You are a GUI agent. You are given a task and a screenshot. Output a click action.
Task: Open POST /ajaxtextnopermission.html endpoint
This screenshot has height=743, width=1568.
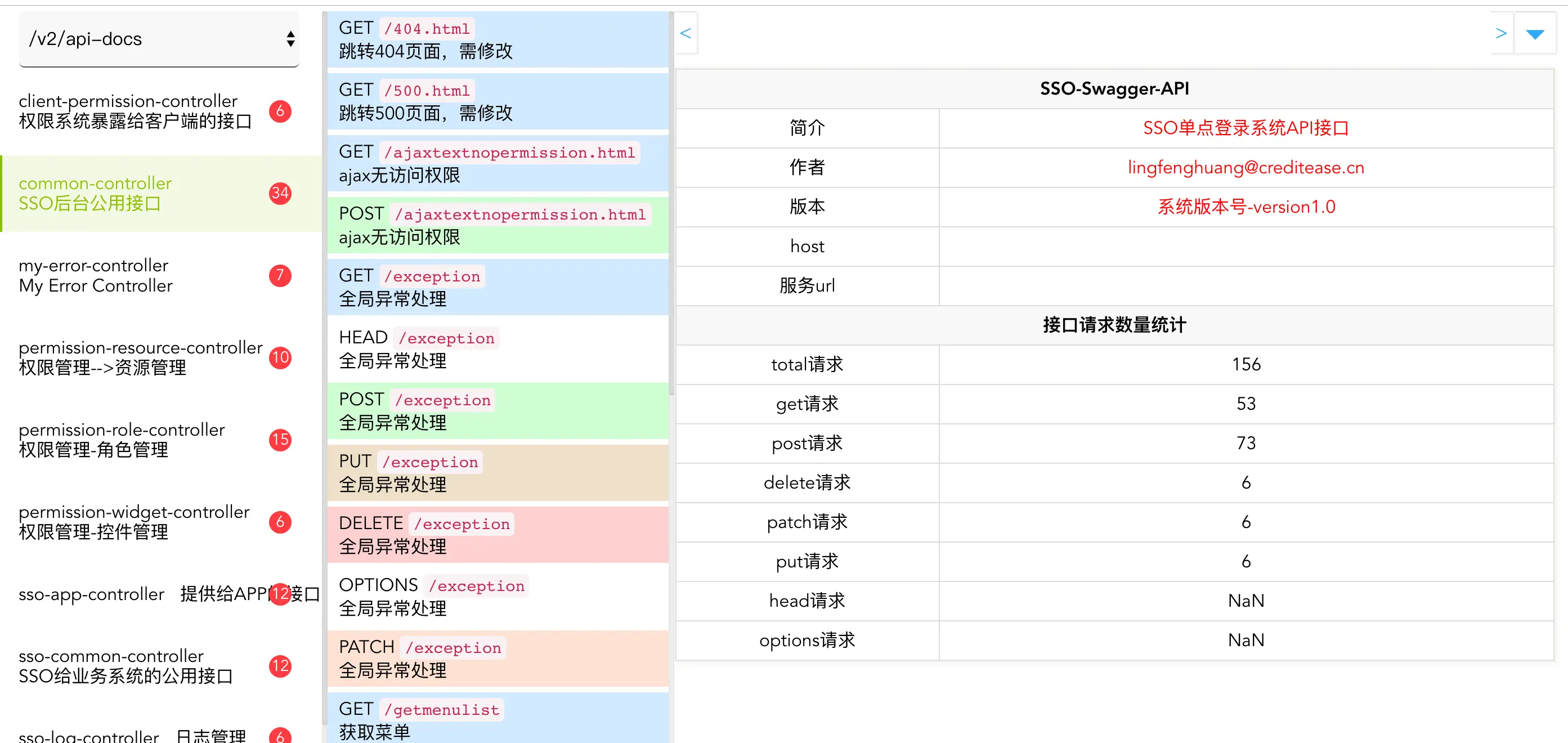497,225
